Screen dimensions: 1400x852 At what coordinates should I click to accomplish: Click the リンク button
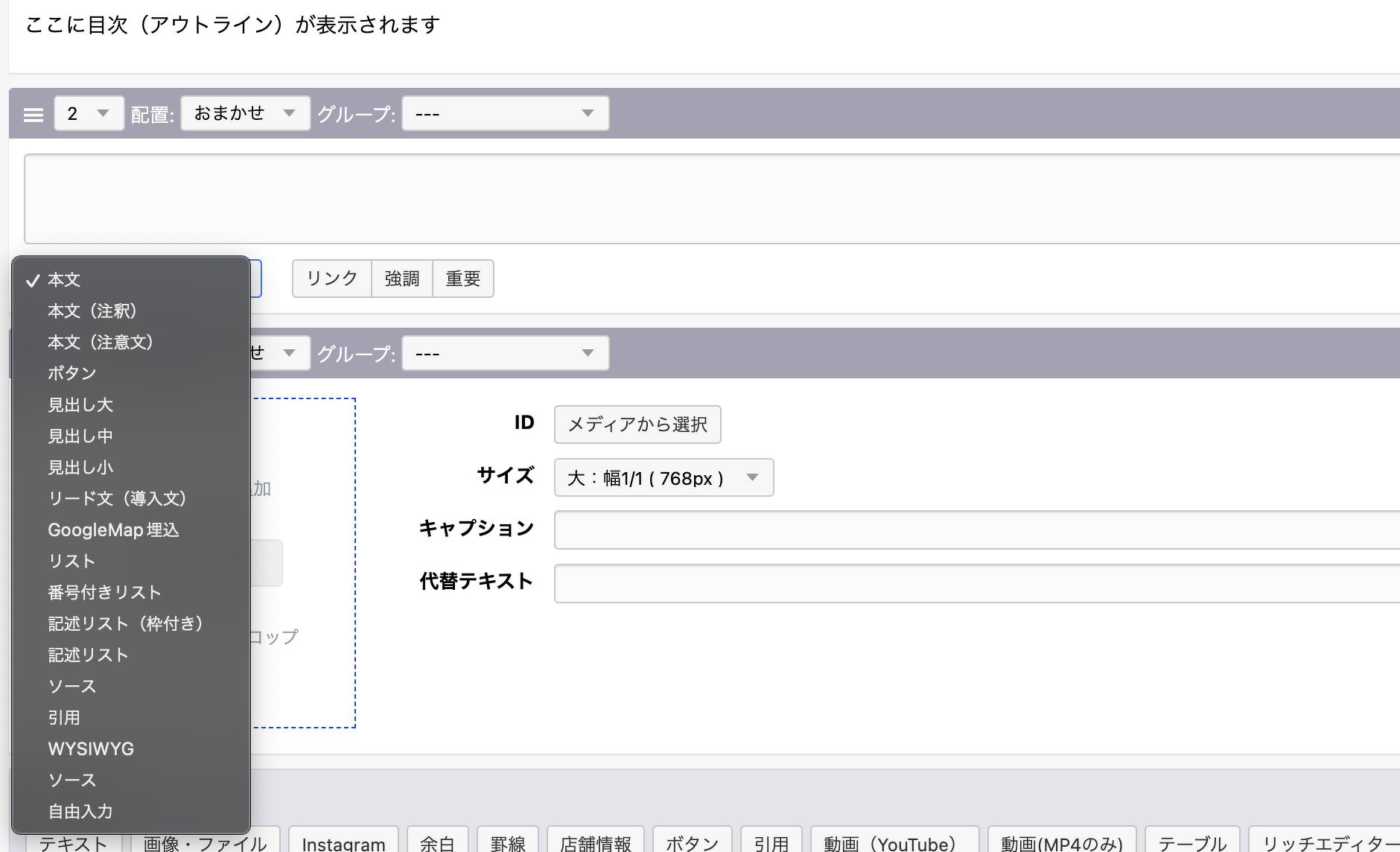pos(332,279)
